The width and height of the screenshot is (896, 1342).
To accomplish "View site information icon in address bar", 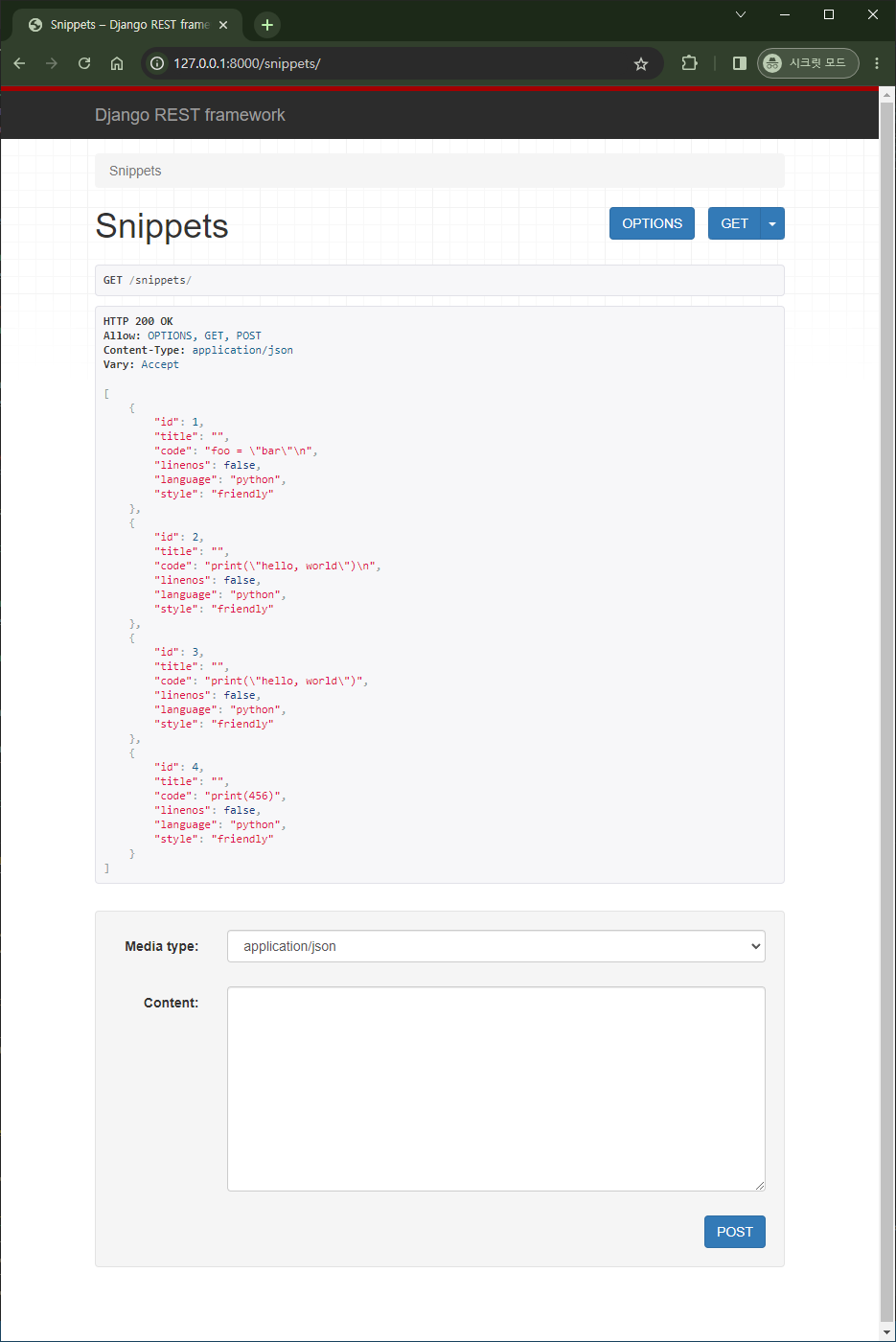I will click(157, 63).
